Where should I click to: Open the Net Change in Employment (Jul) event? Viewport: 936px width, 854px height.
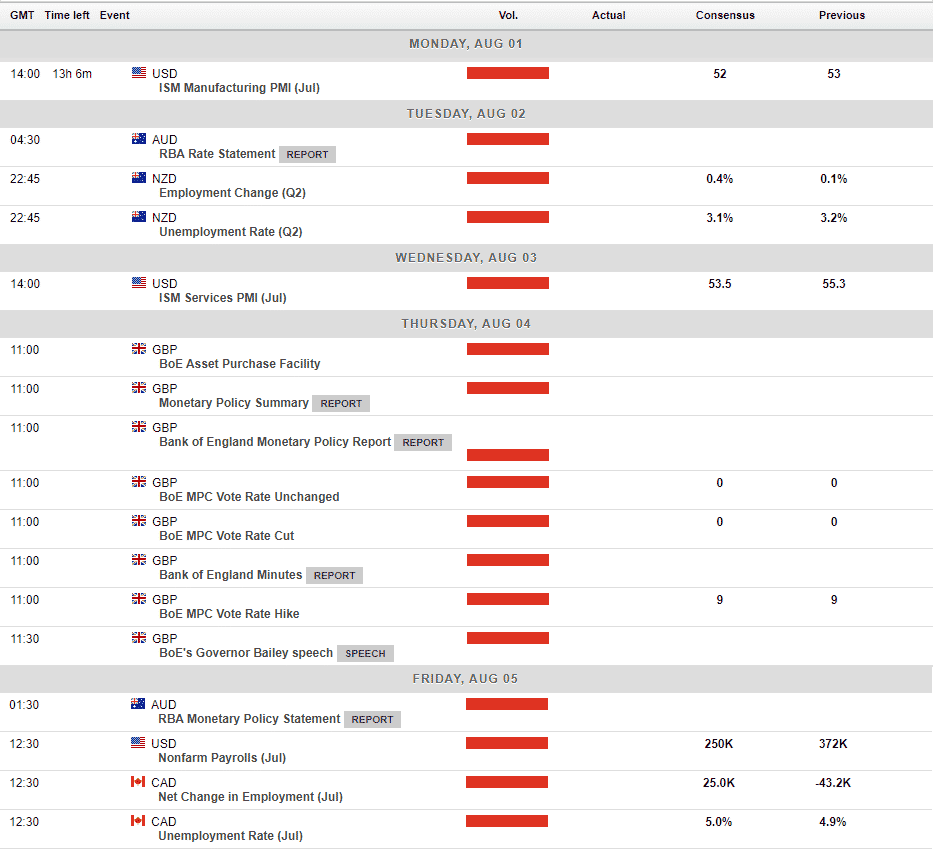[250, 797]
